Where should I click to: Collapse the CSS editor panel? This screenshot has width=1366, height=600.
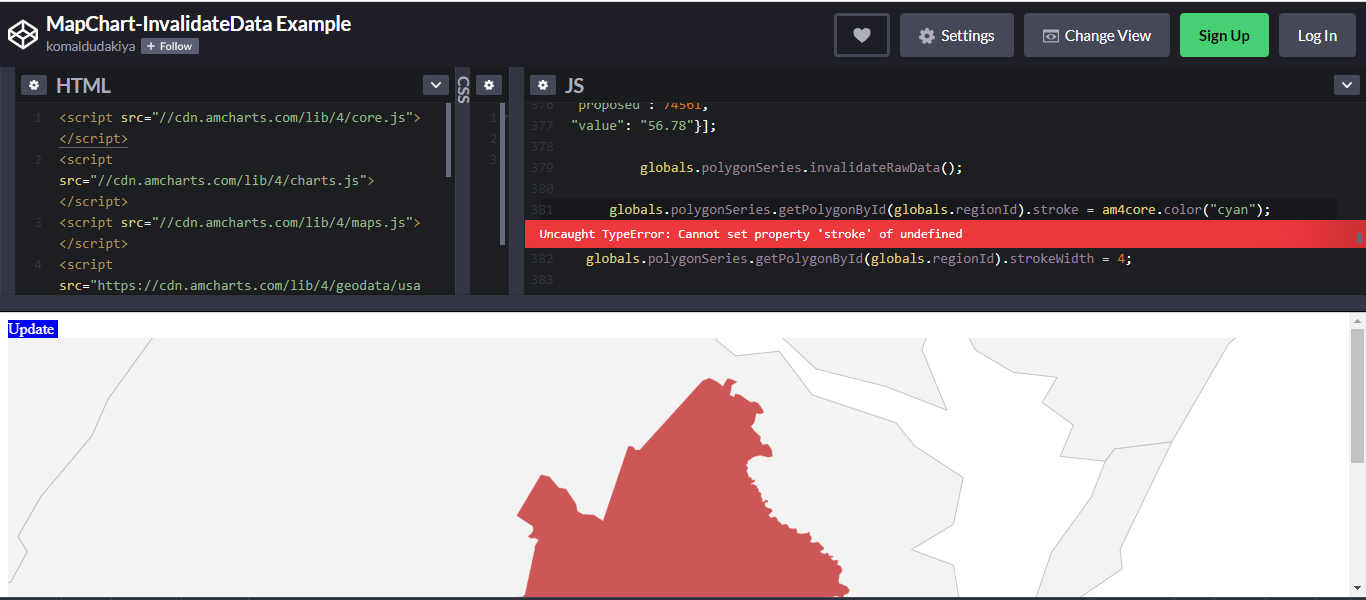coord(462,90)
